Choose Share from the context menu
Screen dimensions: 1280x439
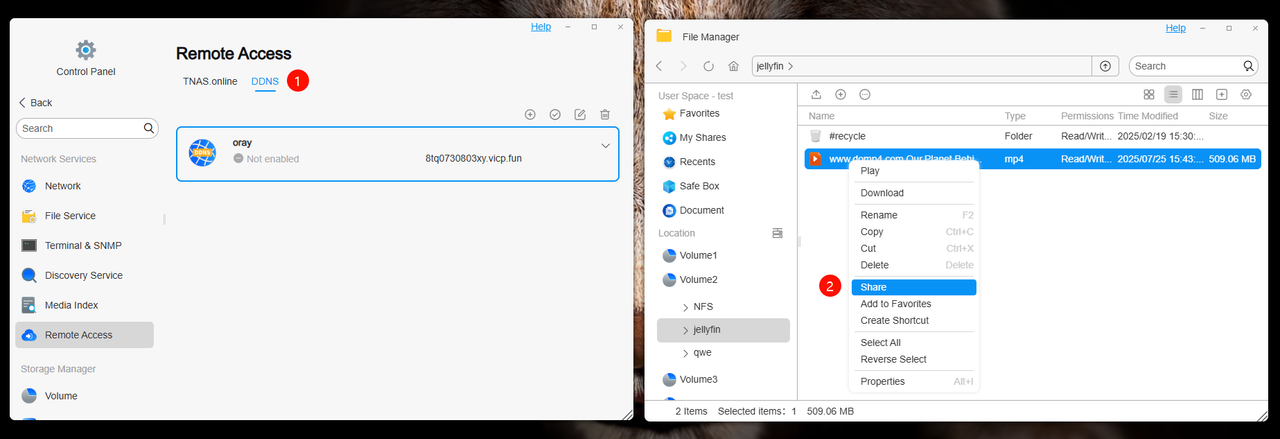tap(913, 287)
